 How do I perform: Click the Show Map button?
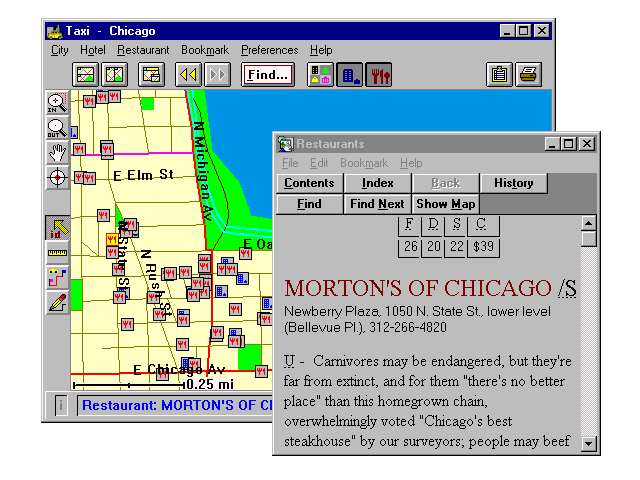click(x=446, y=204)
